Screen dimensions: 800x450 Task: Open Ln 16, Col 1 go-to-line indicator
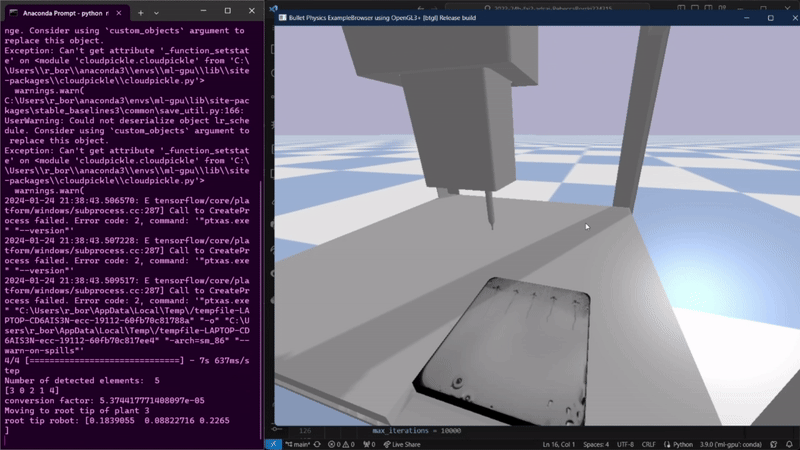(559, 444)
